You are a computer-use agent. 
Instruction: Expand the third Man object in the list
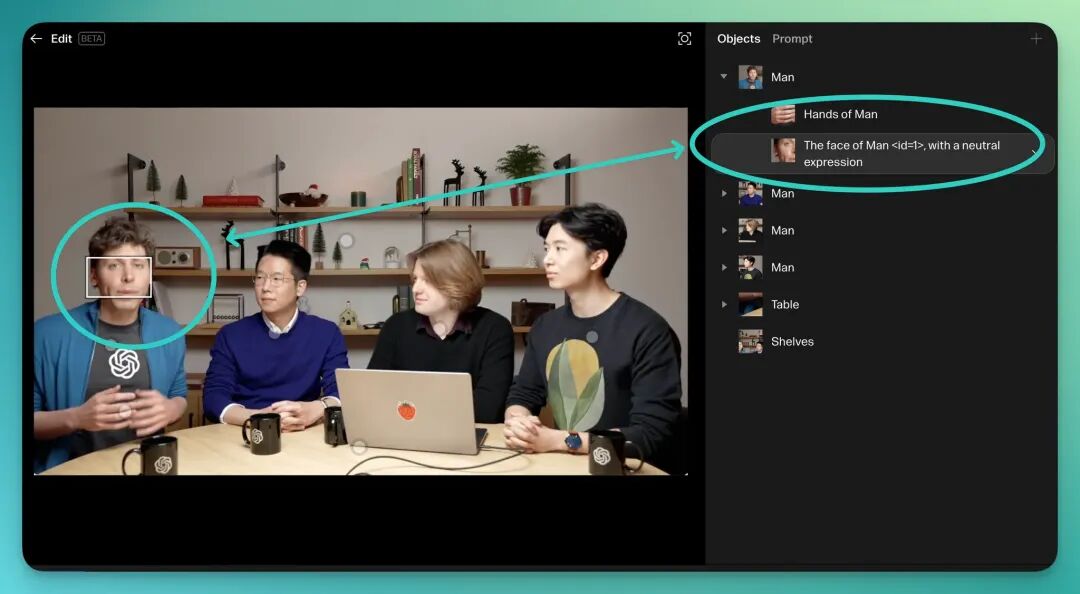[x=724, y=231]
